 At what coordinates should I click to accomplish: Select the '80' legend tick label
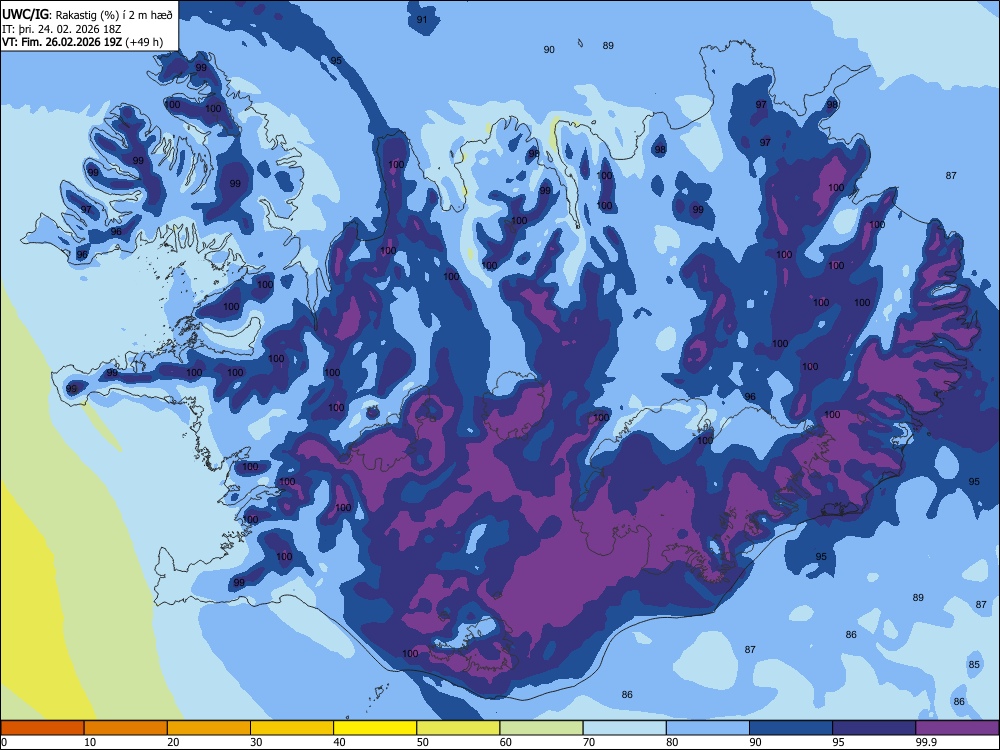(672, 742)
